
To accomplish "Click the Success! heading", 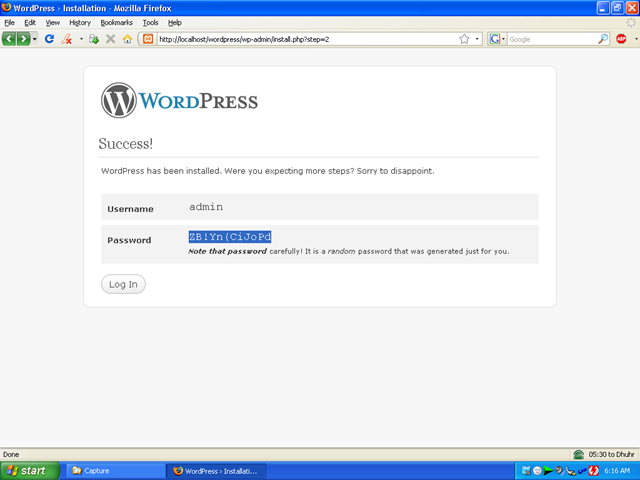I will pos(126,144).
